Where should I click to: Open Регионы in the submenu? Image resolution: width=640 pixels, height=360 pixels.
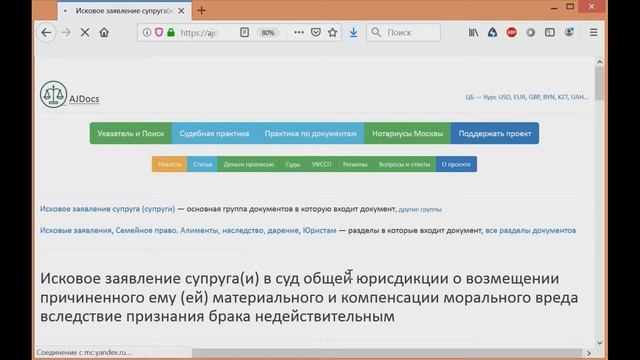pyautogui.click(x=355, y=164)
